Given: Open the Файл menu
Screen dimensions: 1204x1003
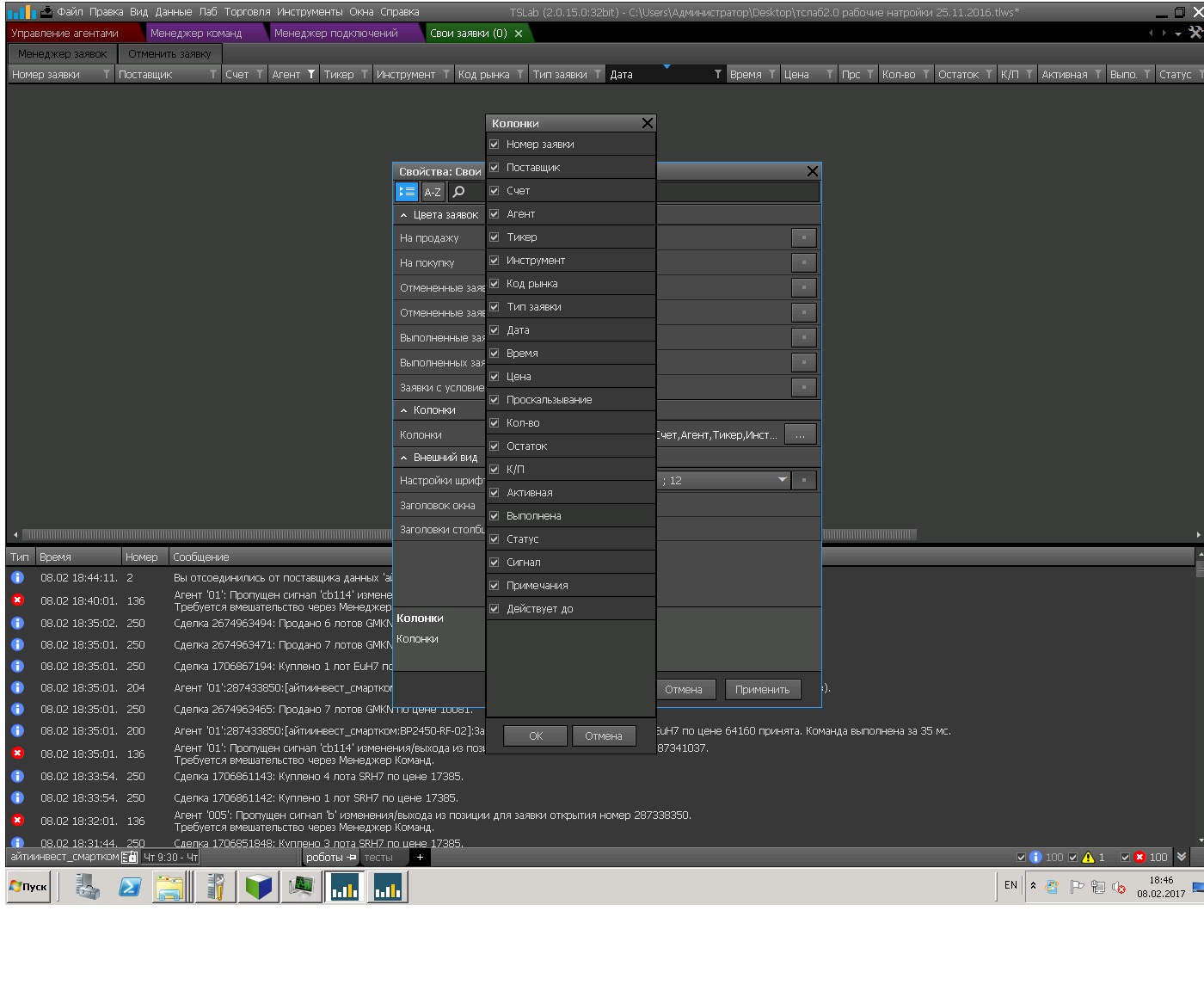Looking at the screenshot, I should click(70, 12).
